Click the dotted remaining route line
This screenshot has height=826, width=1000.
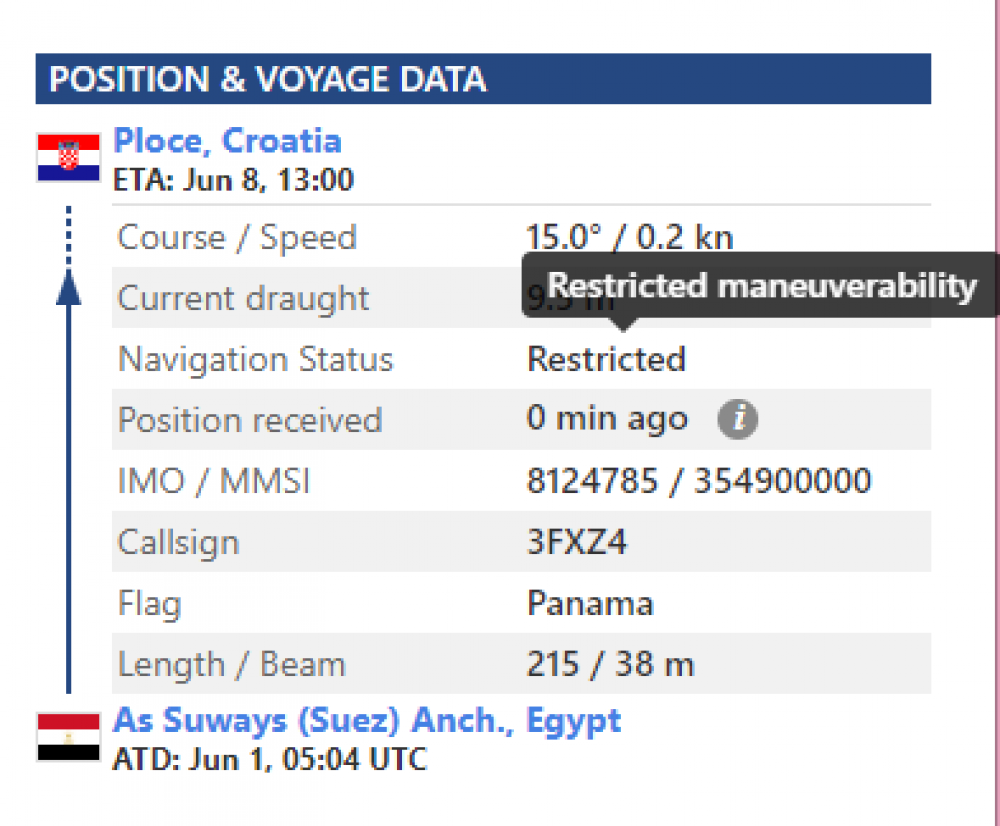click(68, 236)
